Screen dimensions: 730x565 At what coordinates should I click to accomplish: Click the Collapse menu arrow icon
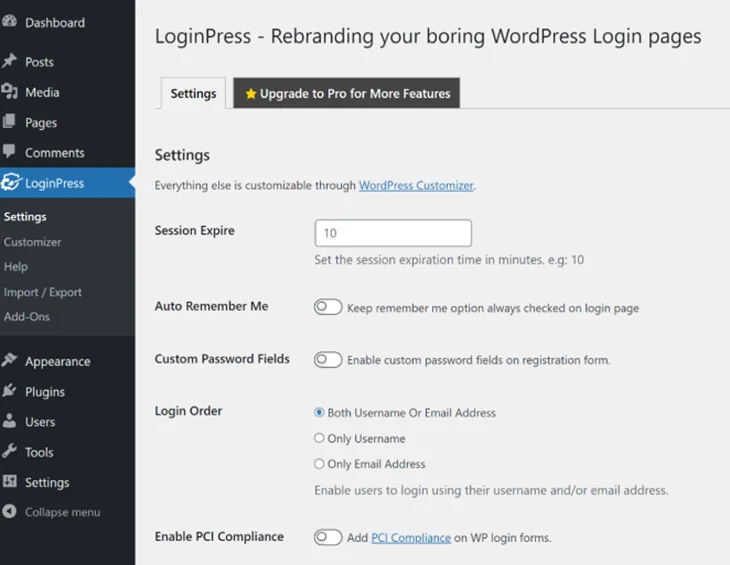point(9,511)
